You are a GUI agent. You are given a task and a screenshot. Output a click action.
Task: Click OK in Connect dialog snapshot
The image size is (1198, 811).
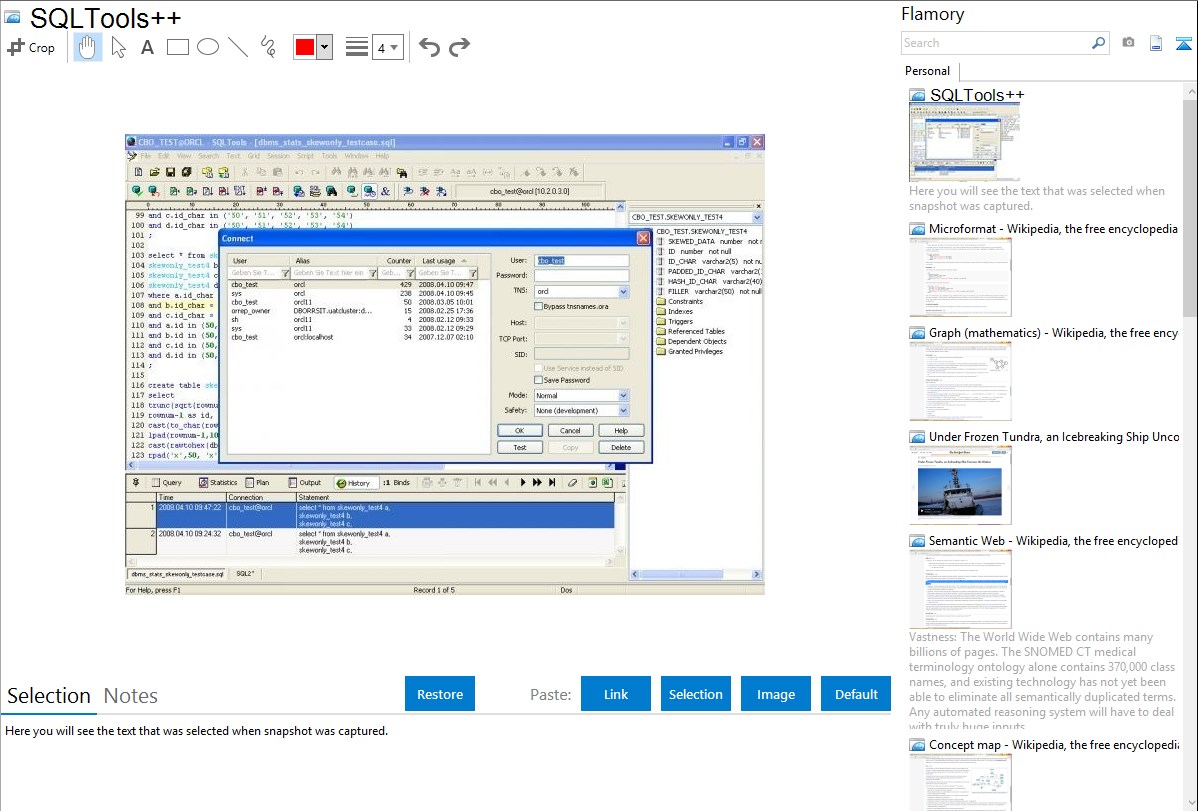520,430
